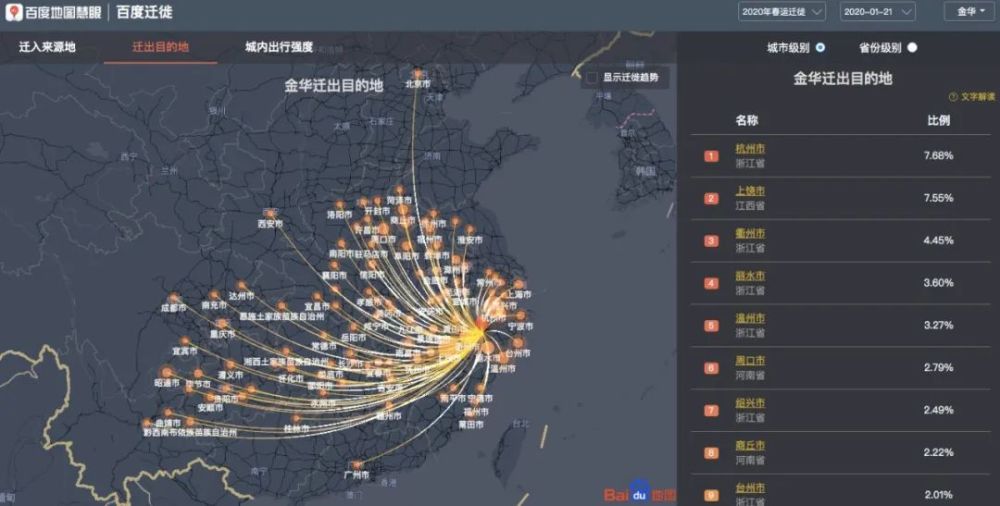Switch to the 迁出目的地 tab

[160, 47]
